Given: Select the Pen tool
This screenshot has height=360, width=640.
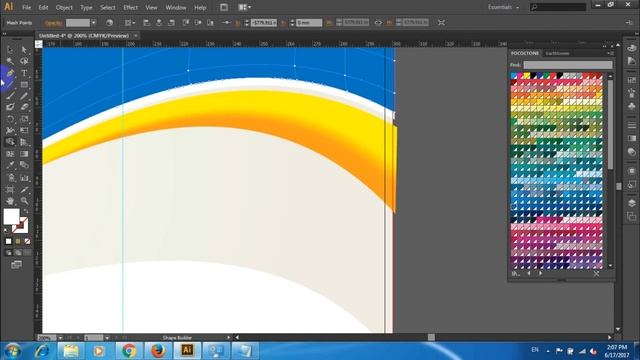Looking at the screenshot, I should pos(10,73).
